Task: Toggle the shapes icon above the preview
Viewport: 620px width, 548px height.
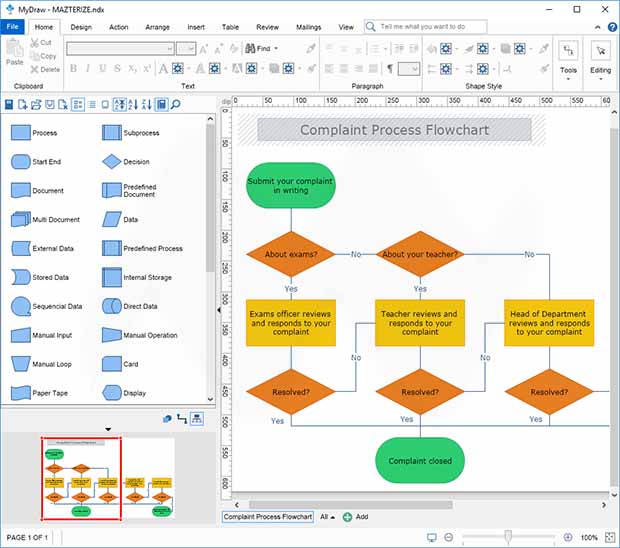Action: [167, 419]
